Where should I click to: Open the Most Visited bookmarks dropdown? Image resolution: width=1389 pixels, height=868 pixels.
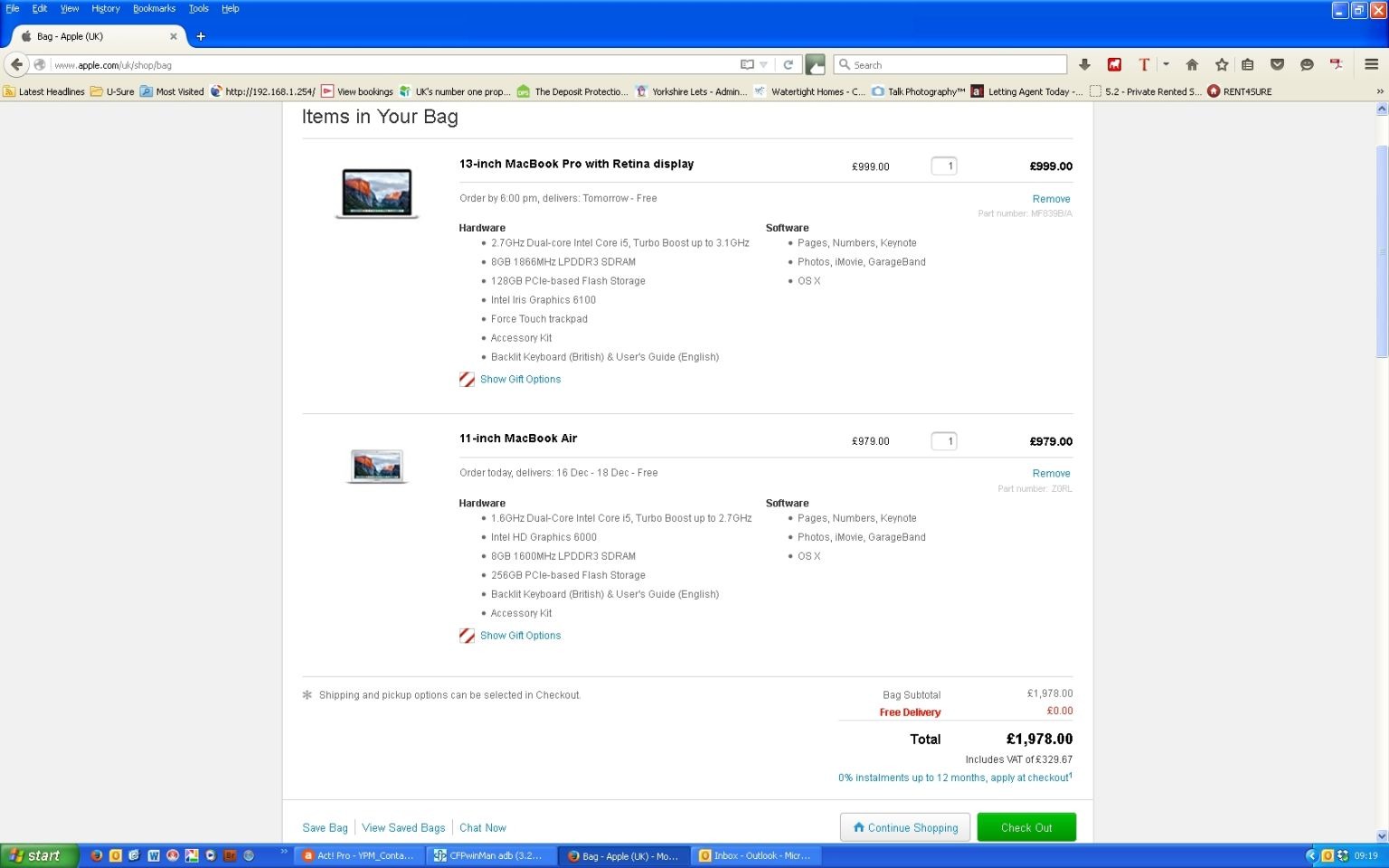point(172,91)
